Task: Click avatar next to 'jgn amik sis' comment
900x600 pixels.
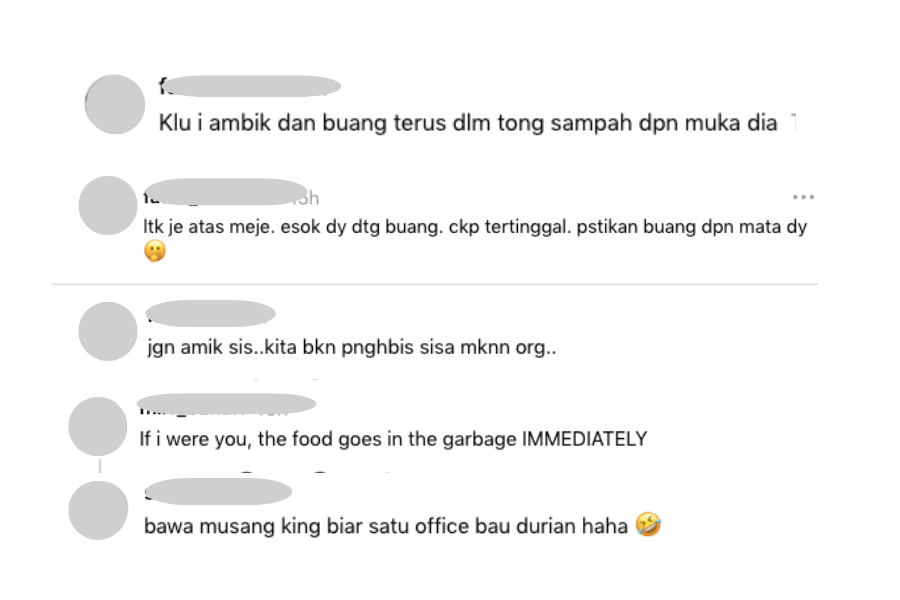Action: click(x=107, y=331)
